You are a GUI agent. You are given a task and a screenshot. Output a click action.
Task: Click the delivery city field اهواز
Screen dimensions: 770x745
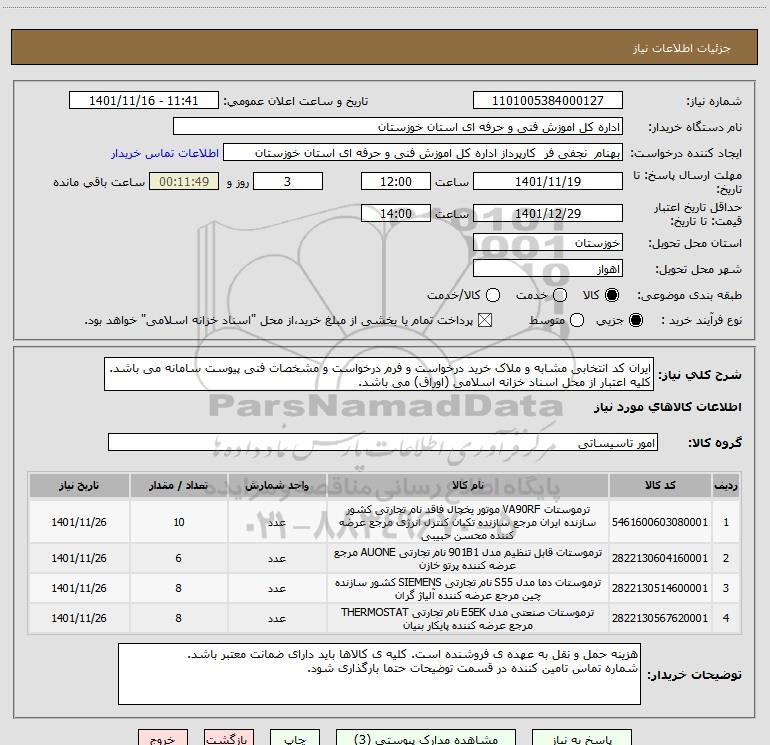click(548, 268)
